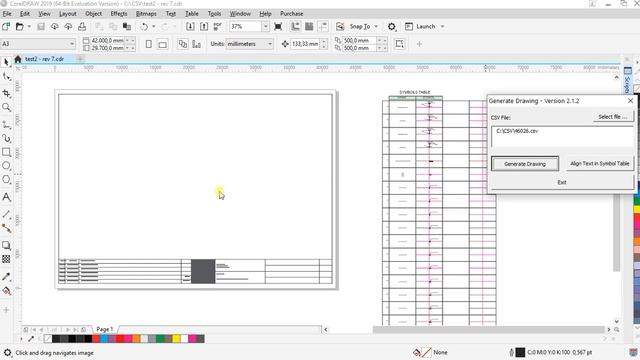The height and width of the screenshot is (360, 640).
Task: Select the Drop Shadow tool
Action: 6,245
